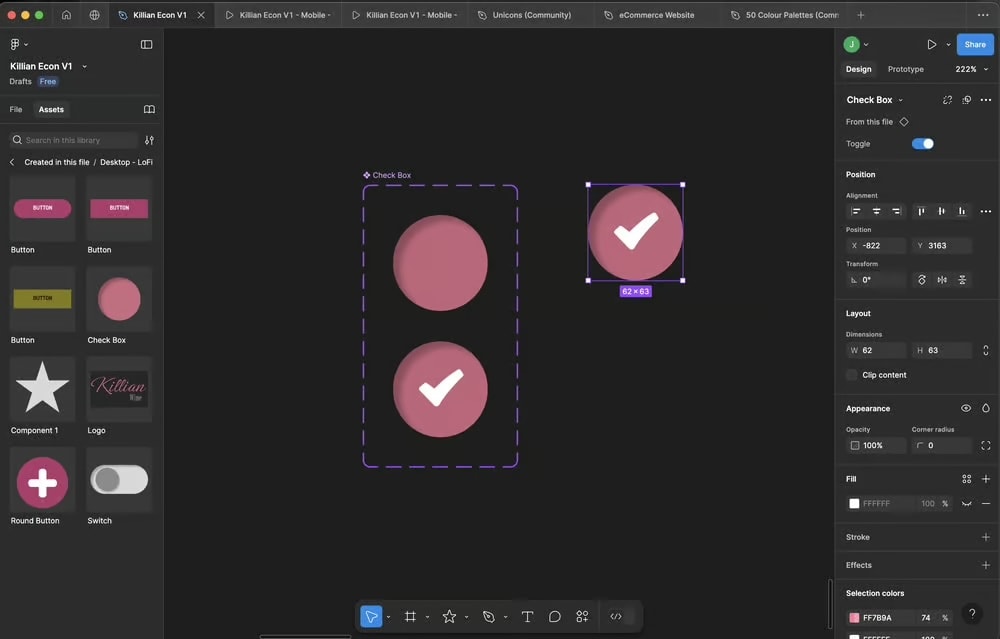
Task: Open the zoom 222% dropdown
Action: [971, 69]
